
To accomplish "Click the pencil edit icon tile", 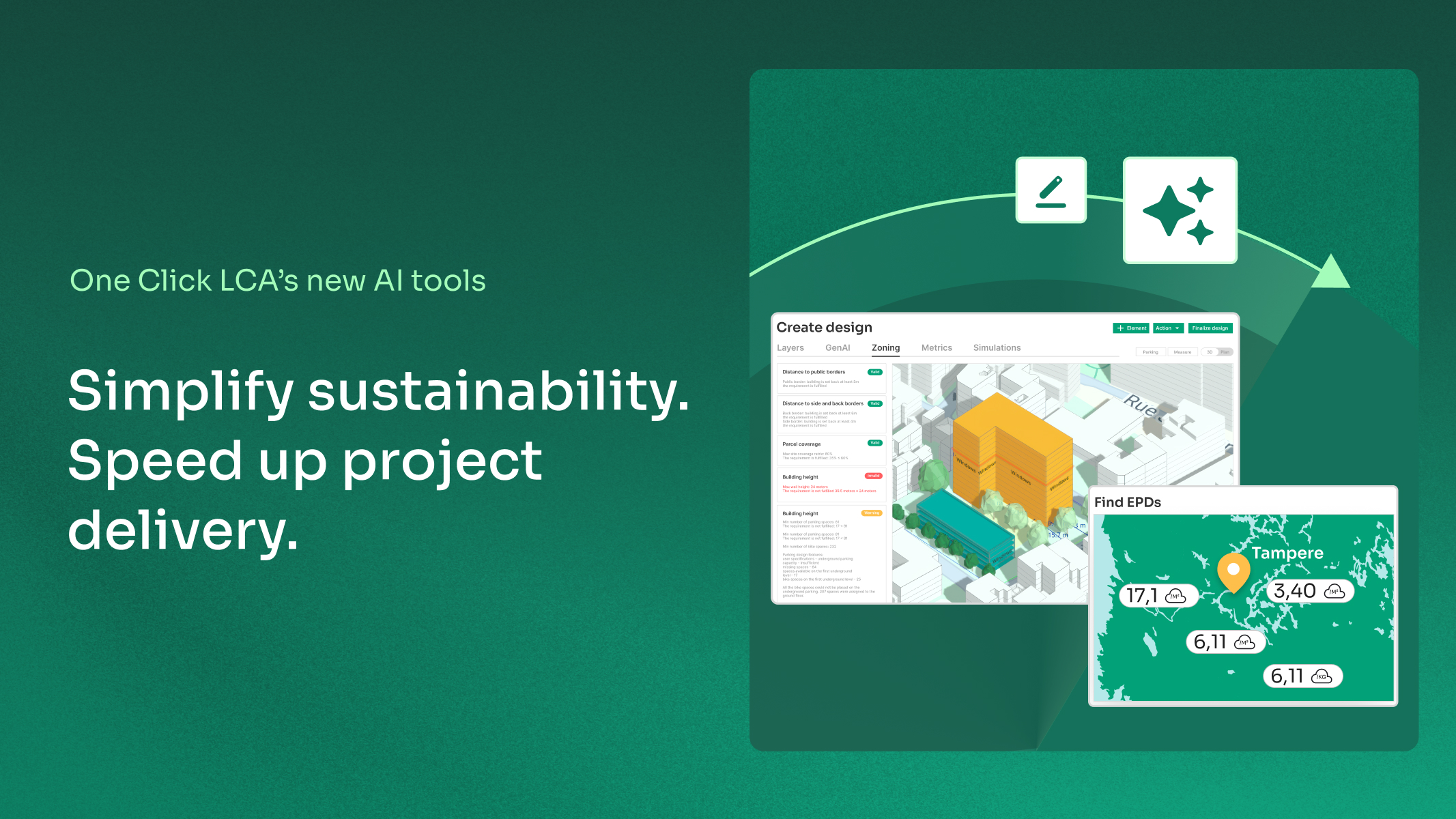I will point(1051,190).
